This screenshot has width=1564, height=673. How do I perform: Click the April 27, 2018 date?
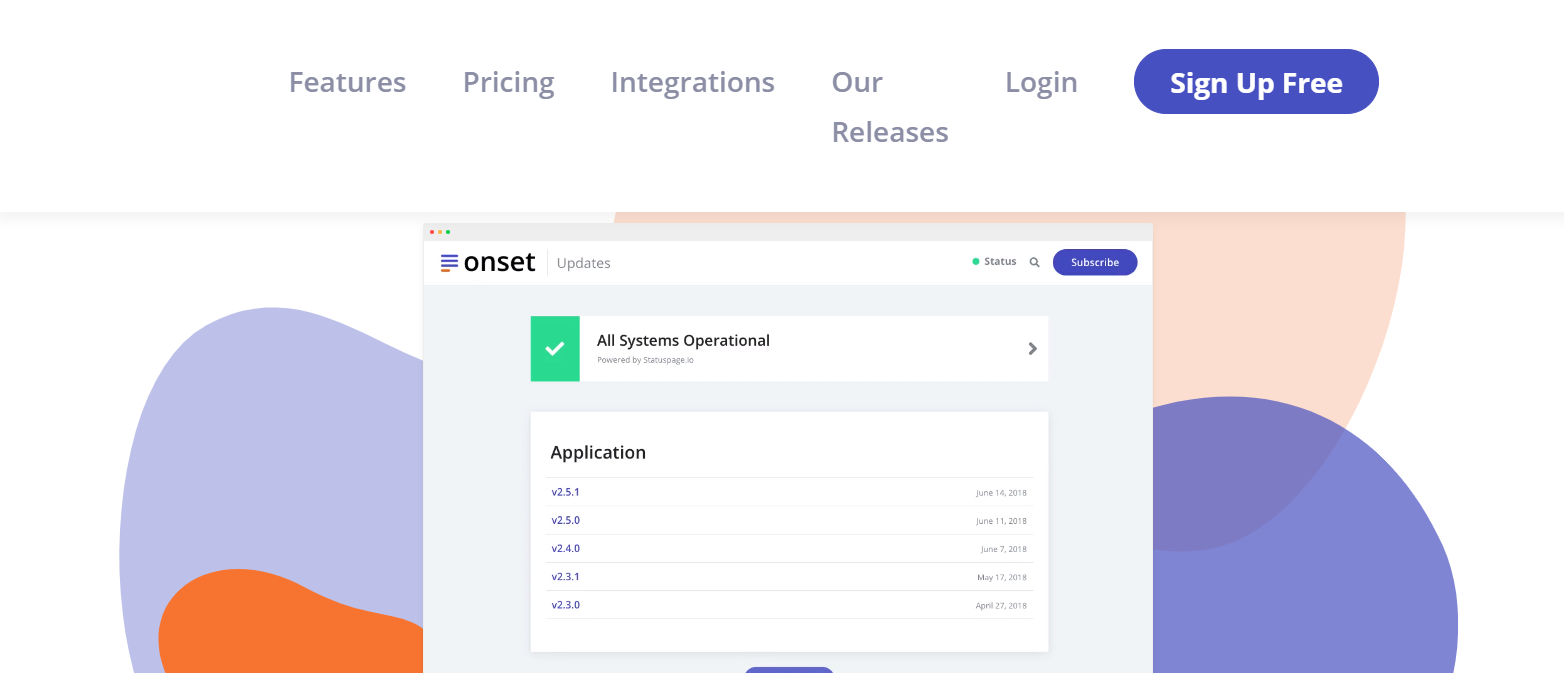point(1001,606)
